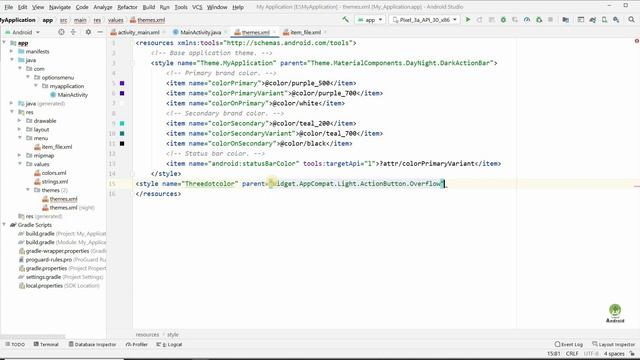The height and width of the screenshot is (360, 640).
Task: Switch to the item_file.xml tab
Action: tap(305, 32)
